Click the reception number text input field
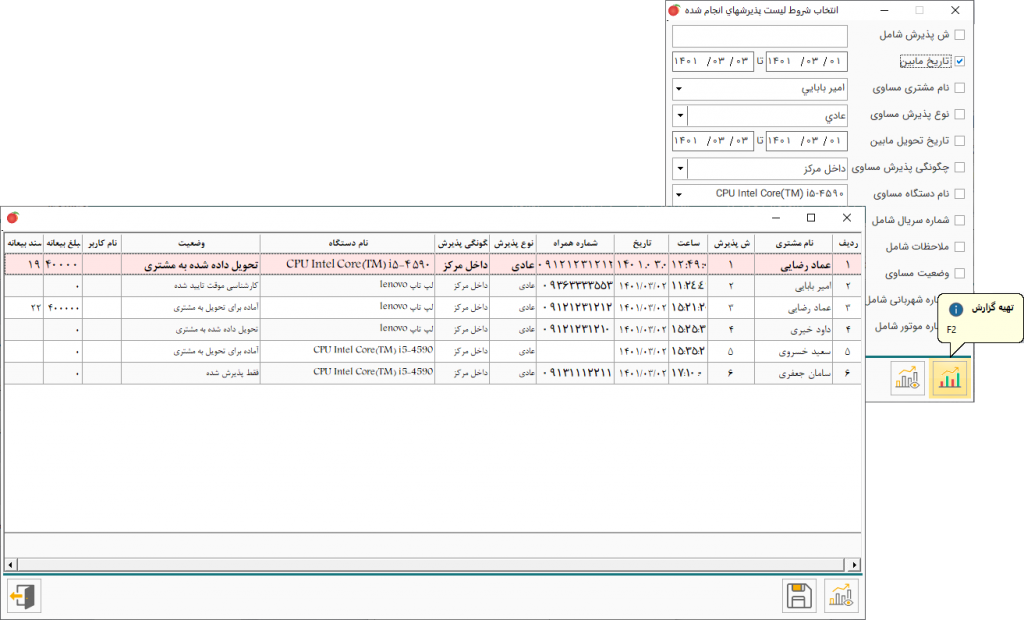This screenshot has width=1024, height=620. tap(760, 36)
